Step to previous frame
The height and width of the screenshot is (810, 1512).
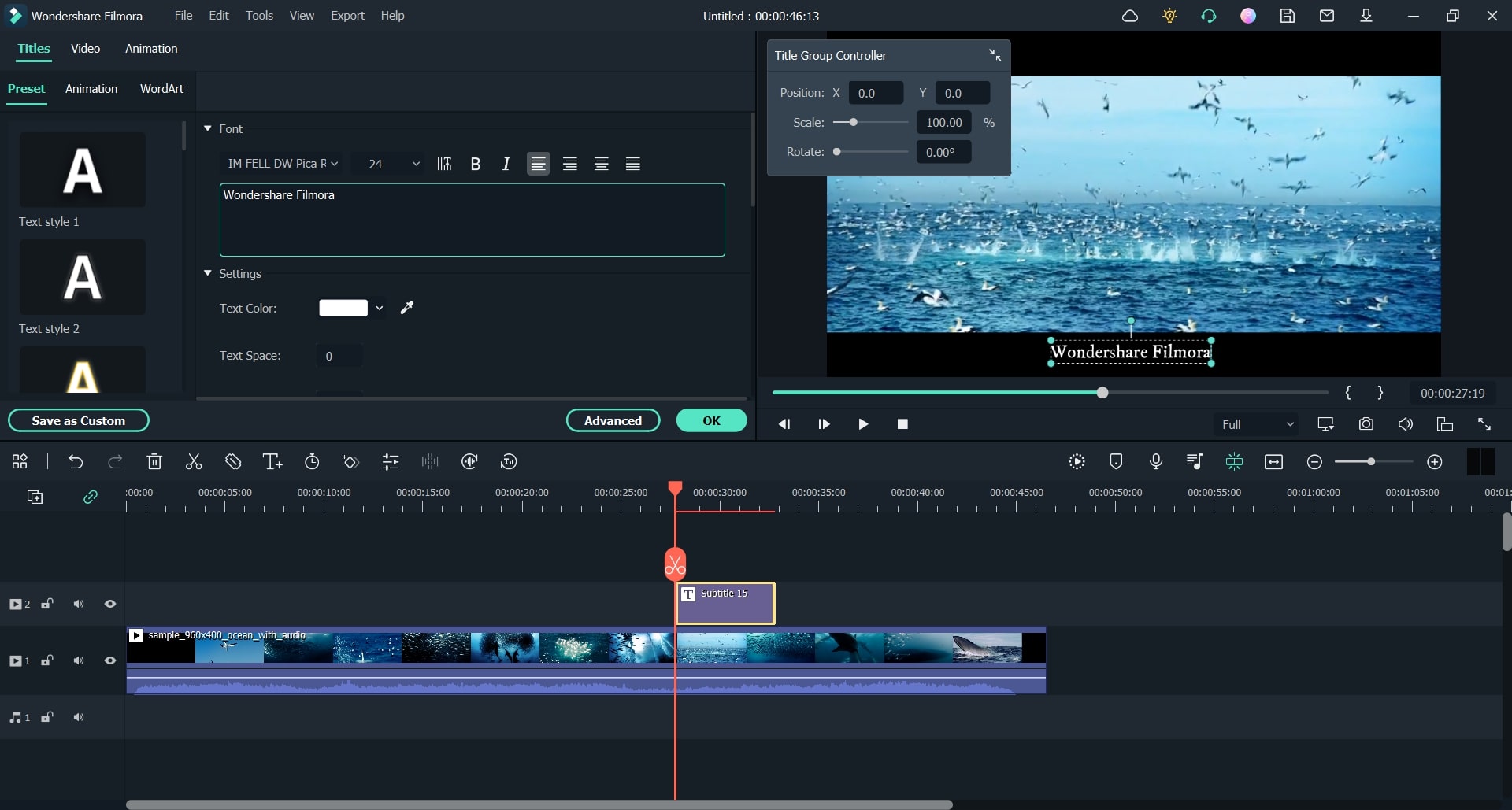pos(784,424)
